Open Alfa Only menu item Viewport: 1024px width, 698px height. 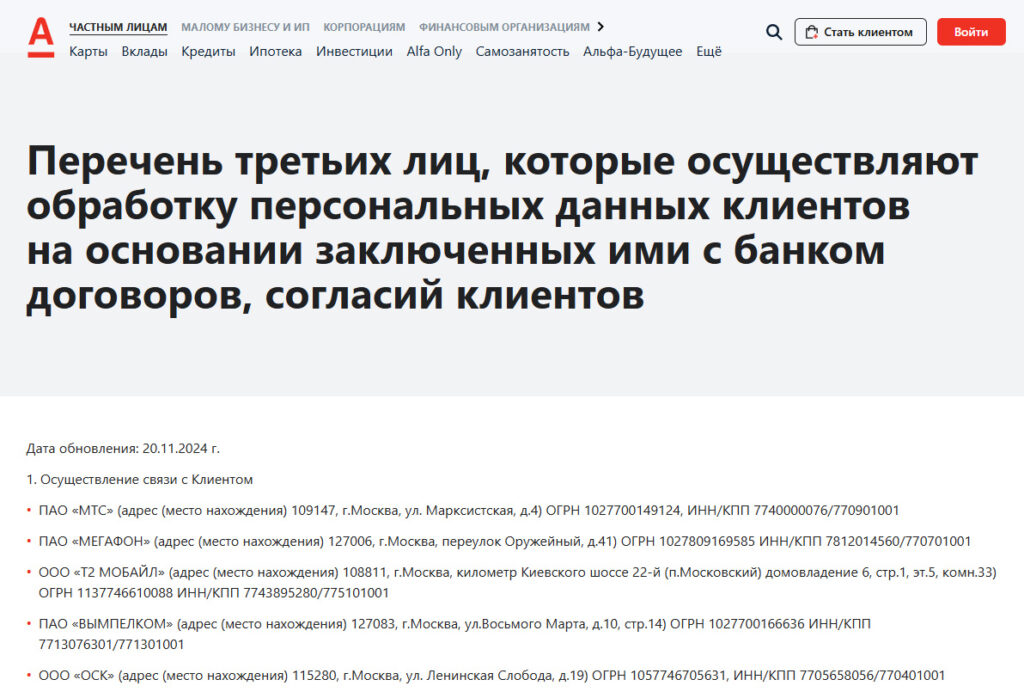point(434,52)
